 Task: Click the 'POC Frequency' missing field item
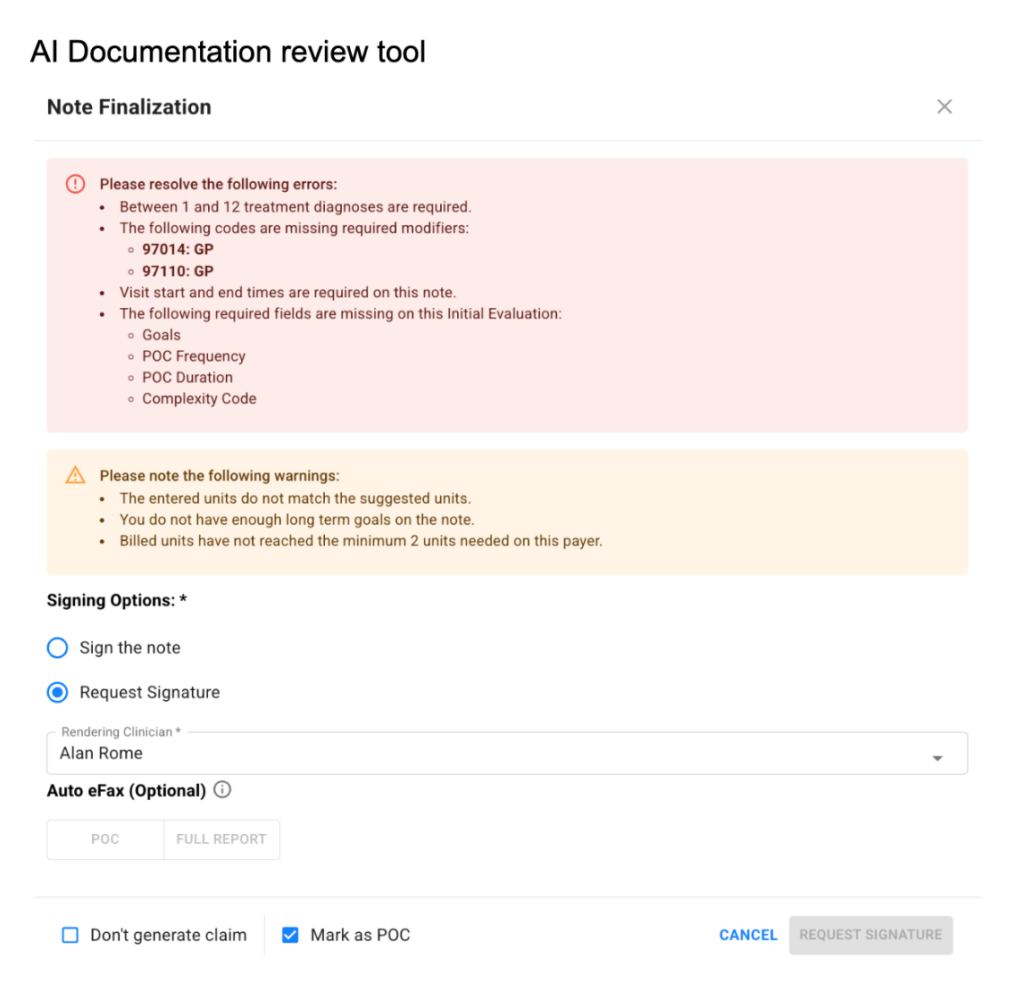193,356
